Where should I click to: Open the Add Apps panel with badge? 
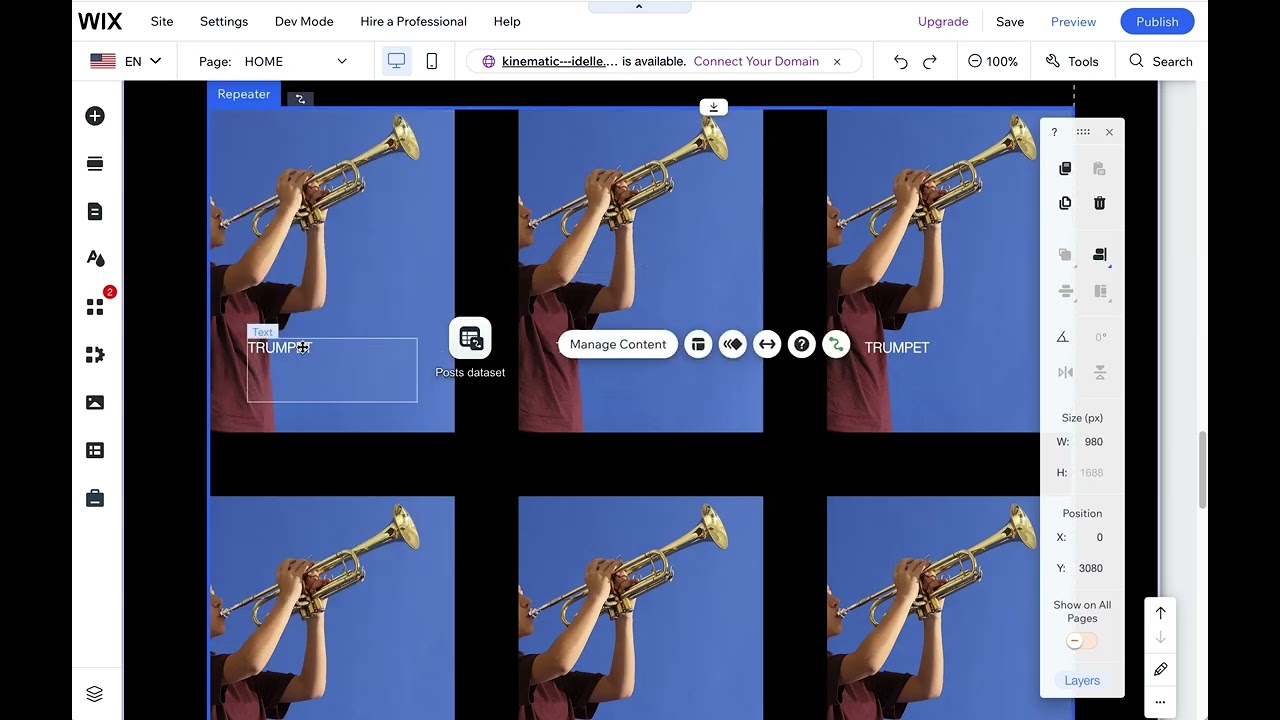(95, 306)
